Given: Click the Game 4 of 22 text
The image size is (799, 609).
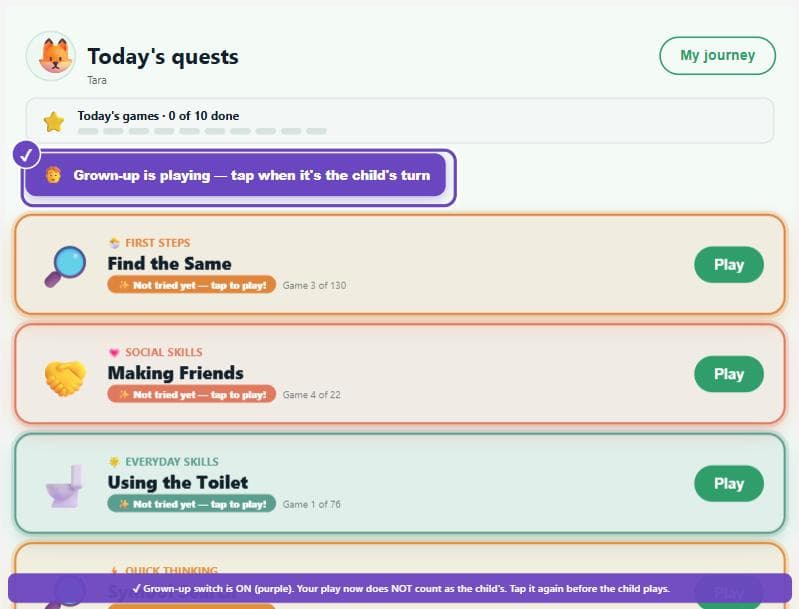Looking at the screenshot, I should click(312, 395).
